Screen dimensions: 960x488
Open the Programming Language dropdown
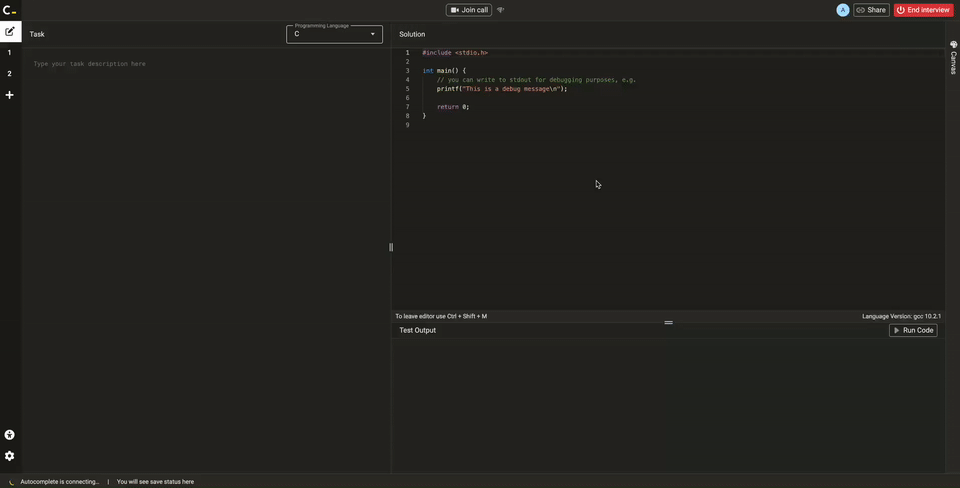334,34
